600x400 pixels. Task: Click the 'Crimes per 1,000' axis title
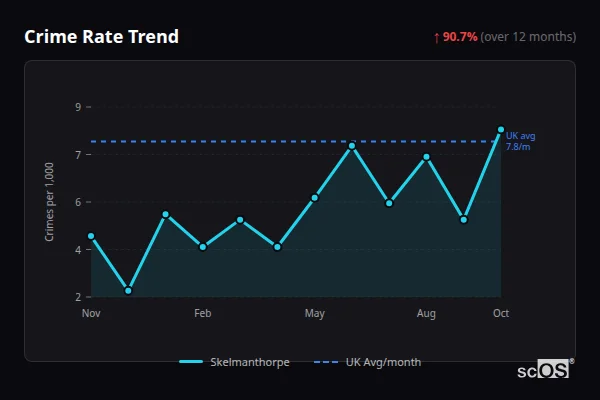pos(49,202)
